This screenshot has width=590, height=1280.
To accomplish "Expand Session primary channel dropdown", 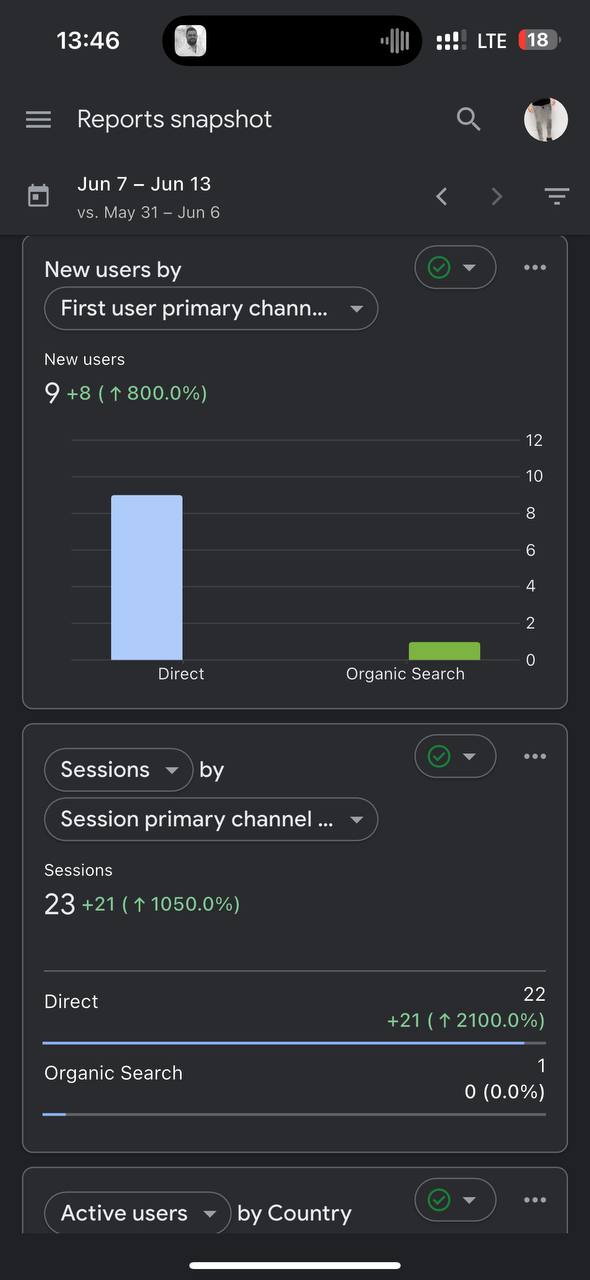I will [211, 819].
